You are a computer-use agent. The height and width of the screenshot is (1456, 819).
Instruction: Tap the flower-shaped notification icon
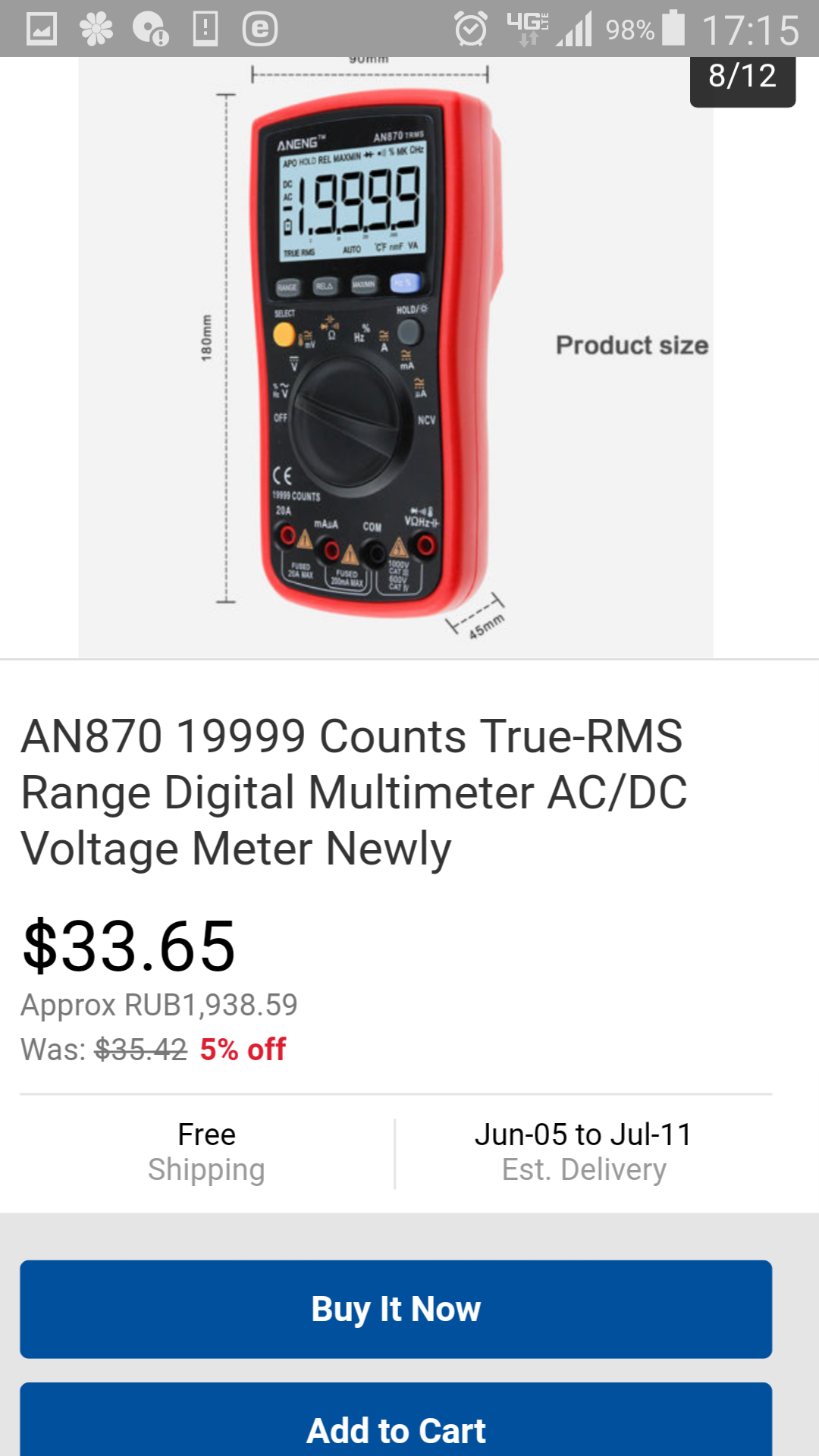(x=96, y=30)
